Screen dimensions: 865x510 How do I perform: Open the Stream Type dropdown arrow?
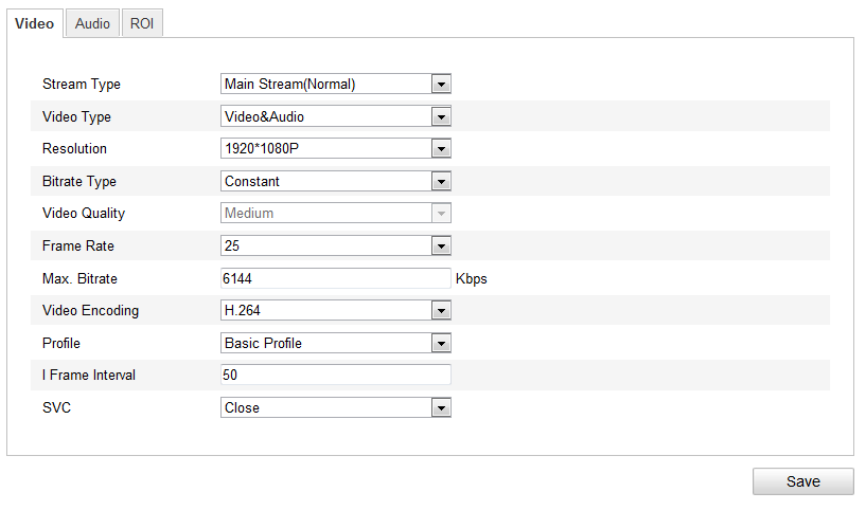pyautogui.click(x=441, y=84)
